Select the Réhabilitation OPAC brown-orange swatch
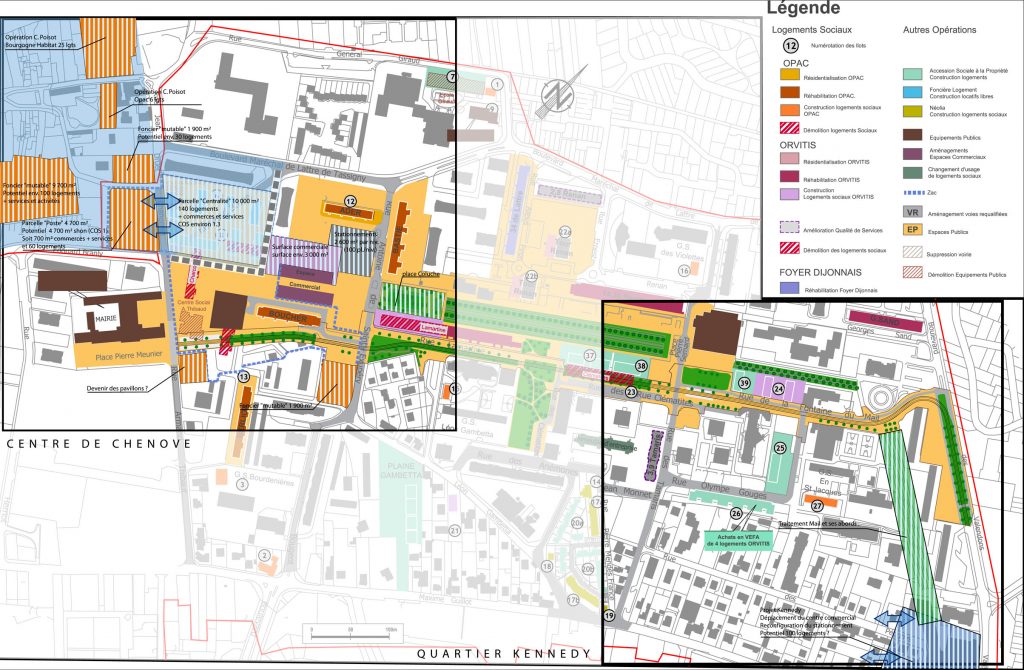Screen dimensions: 1024x670 point(790,93)
